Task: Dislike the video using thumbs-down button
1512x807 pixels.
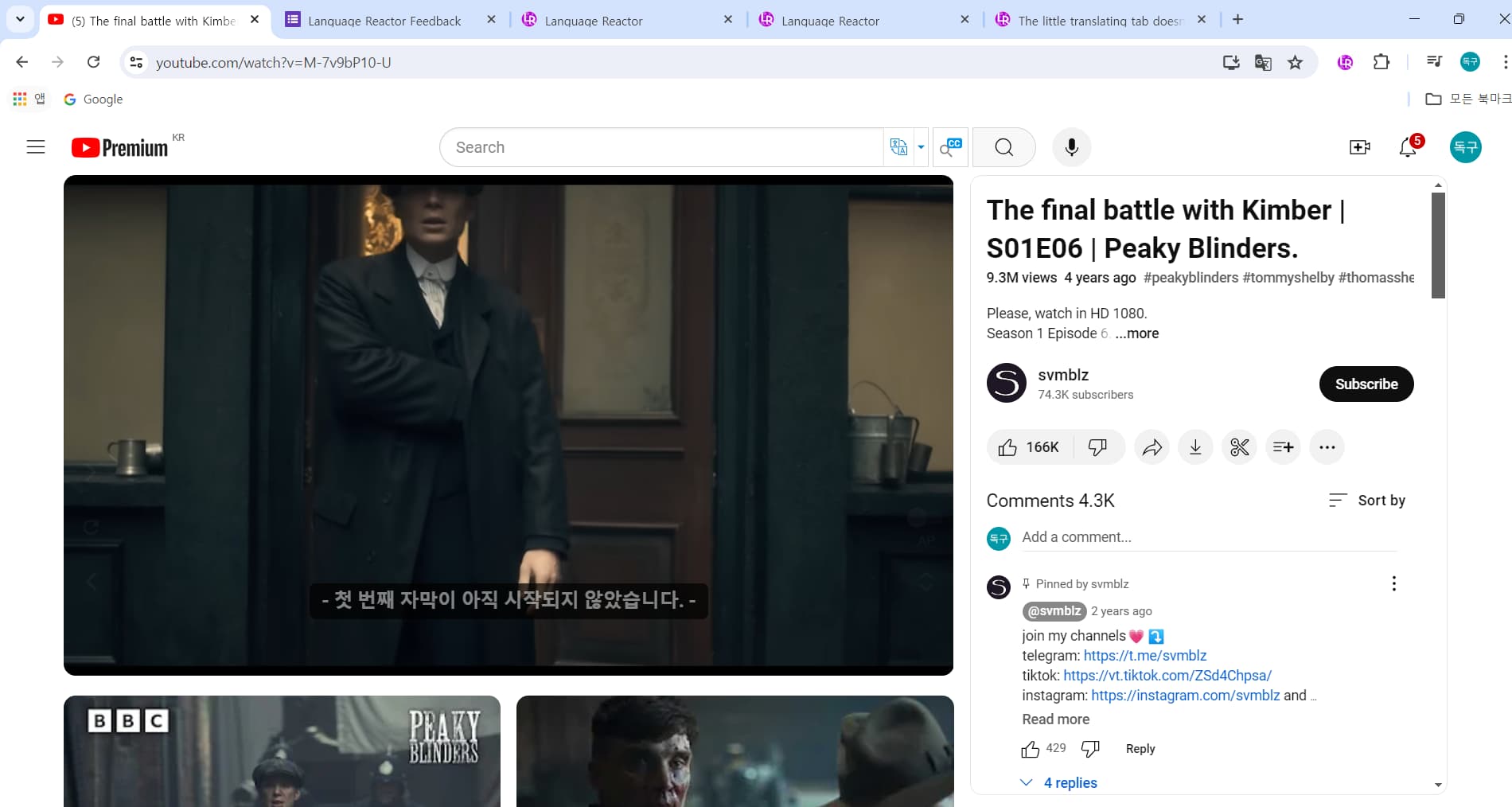Action: (x=1097, y=447)
